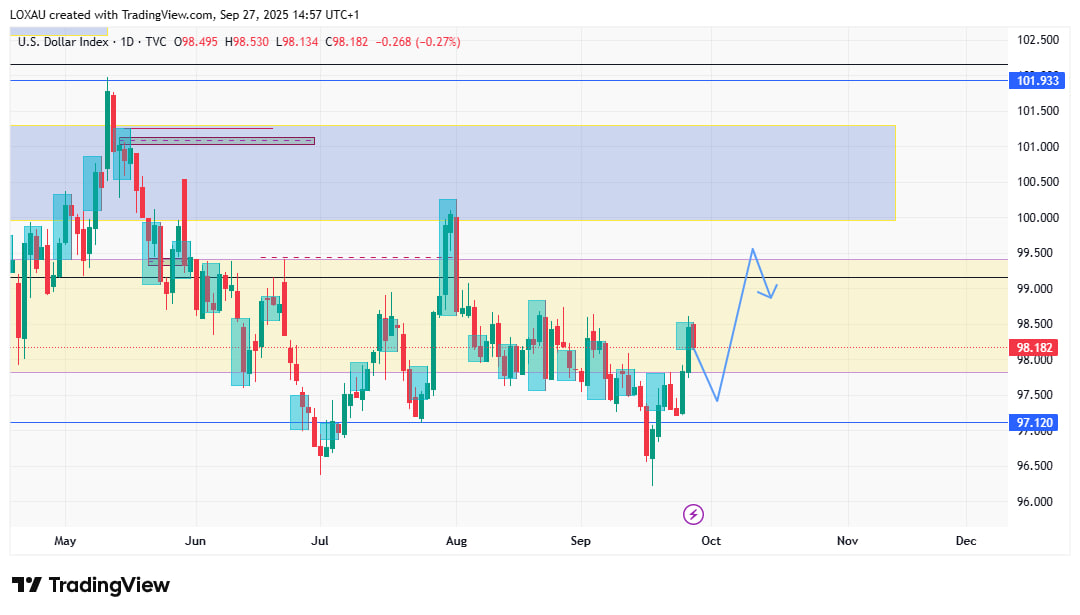Click the U.S. Dollar Index symbol title

coord(62,42)
